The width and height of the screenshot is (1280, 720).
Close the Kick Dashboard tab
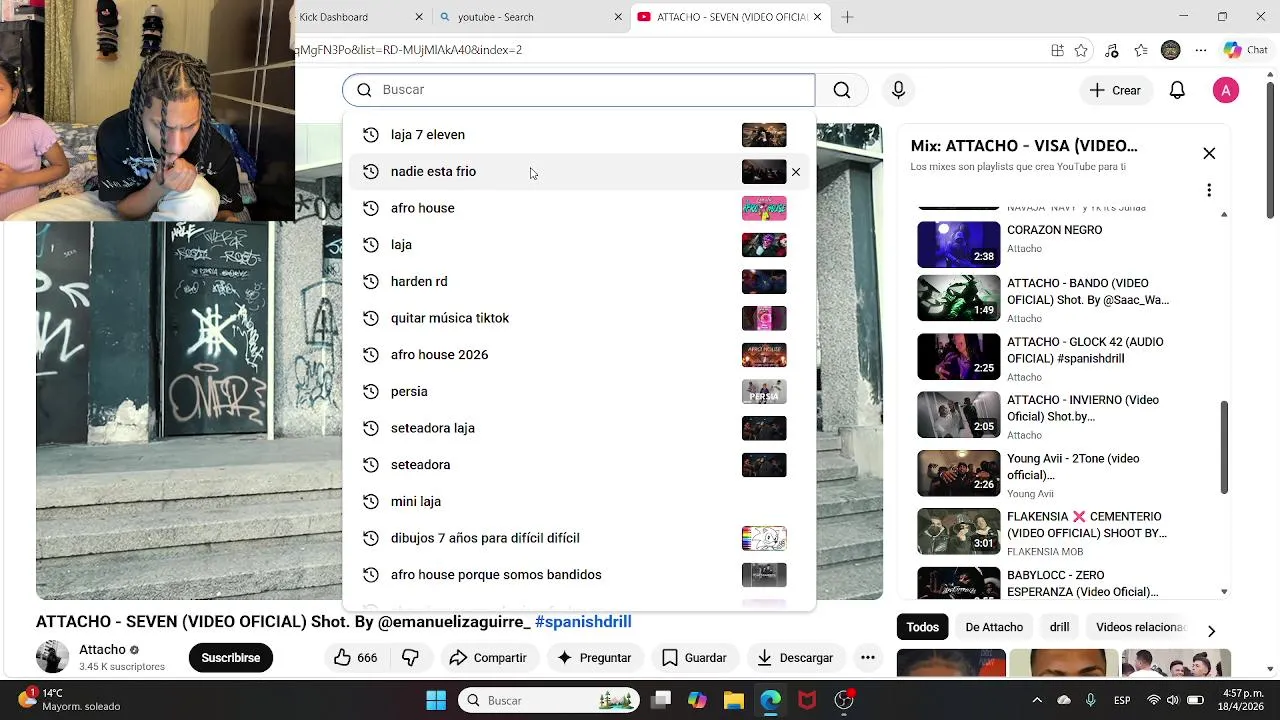tap(419, 17)
